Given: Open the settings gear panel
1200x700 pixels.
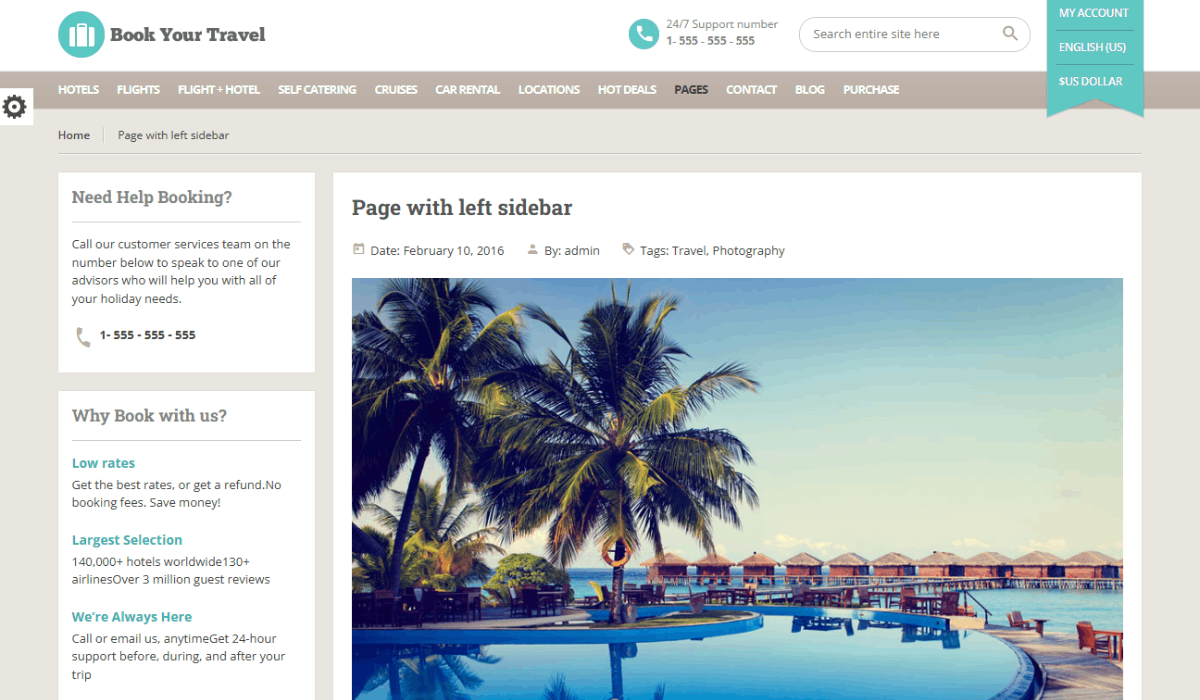Looking at the screenshot, I should [x=15, y=106].
